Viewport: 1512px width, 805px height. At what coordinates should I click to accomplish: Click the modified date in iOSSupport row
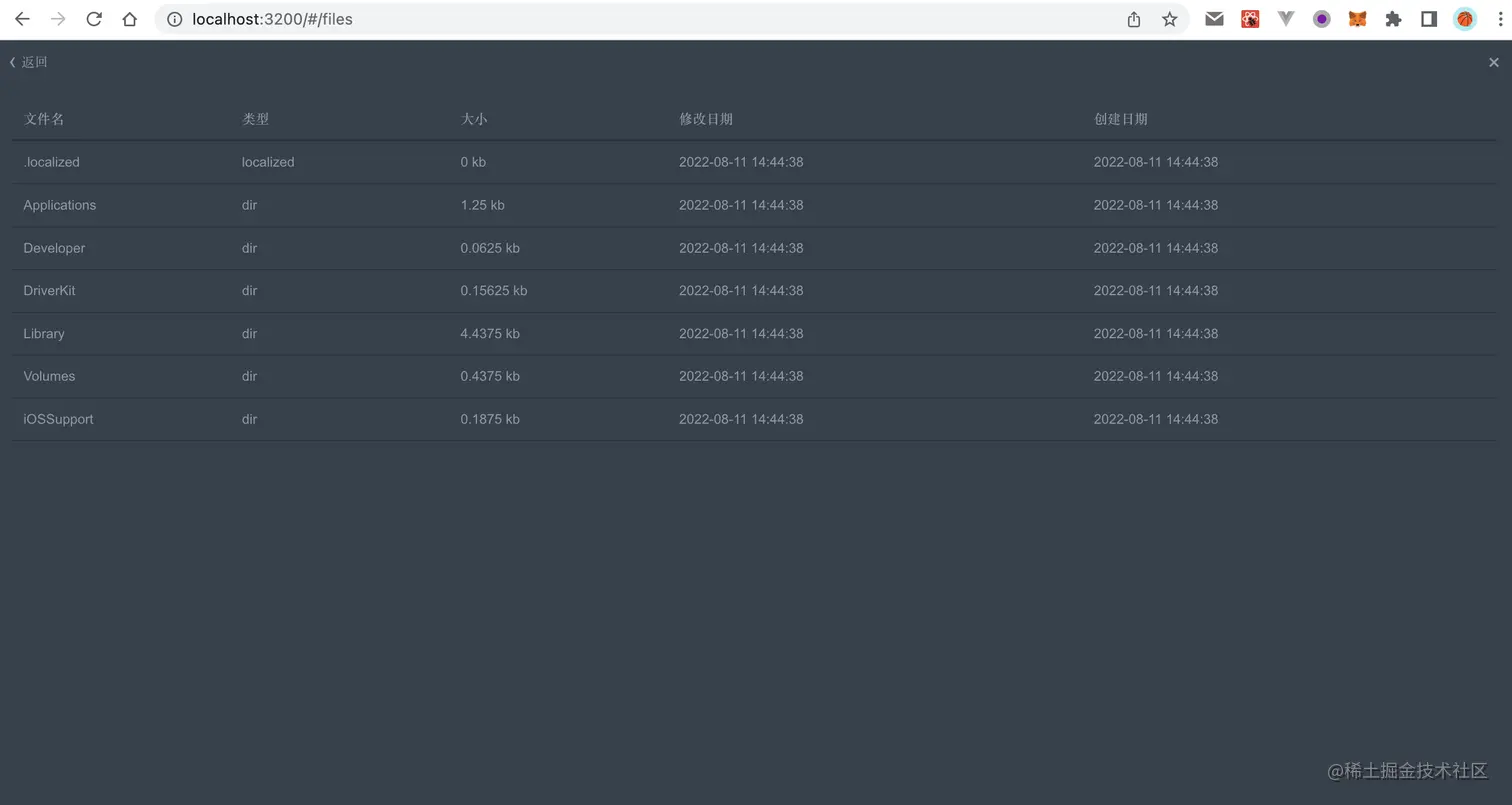tap(741, 419)
